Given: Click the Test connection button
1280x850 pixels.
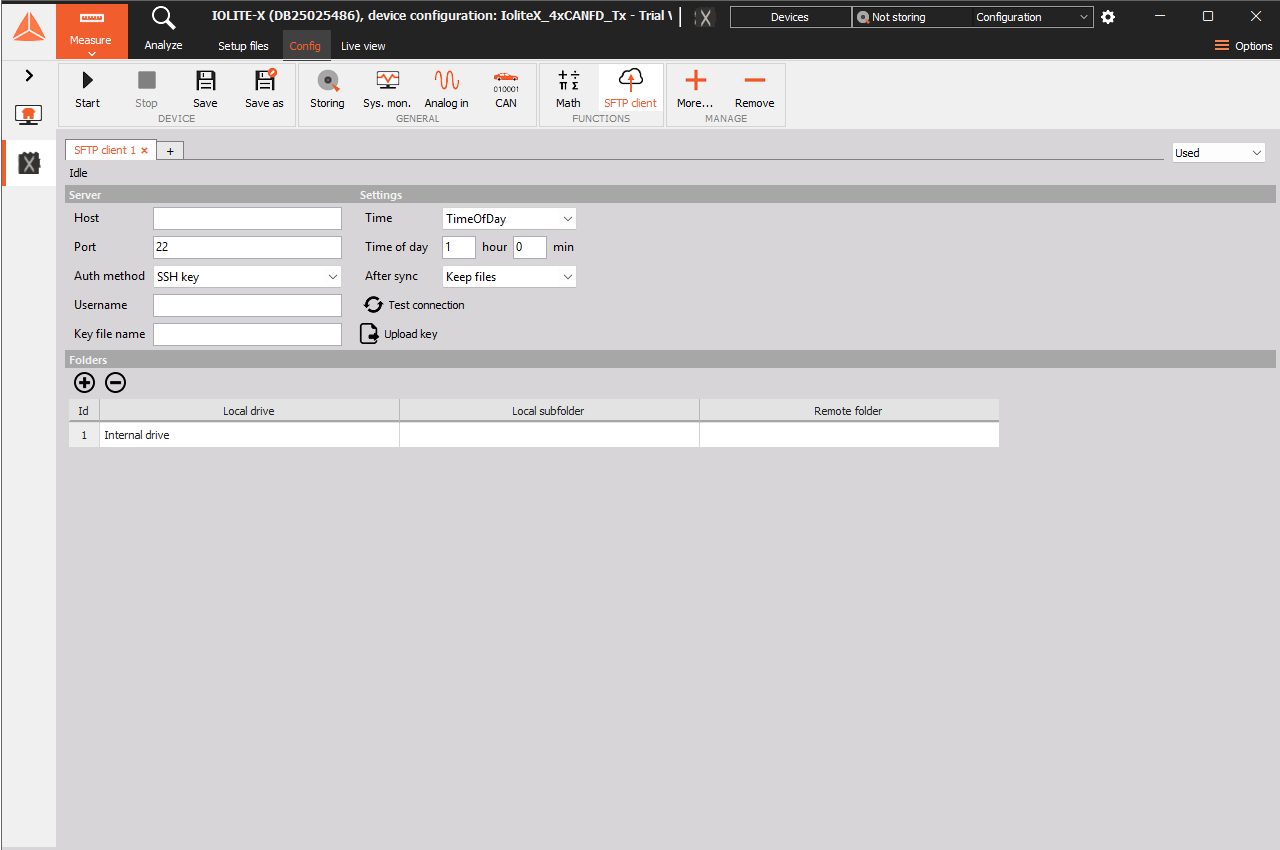Looking at the screenshot, I should point(415,305).
